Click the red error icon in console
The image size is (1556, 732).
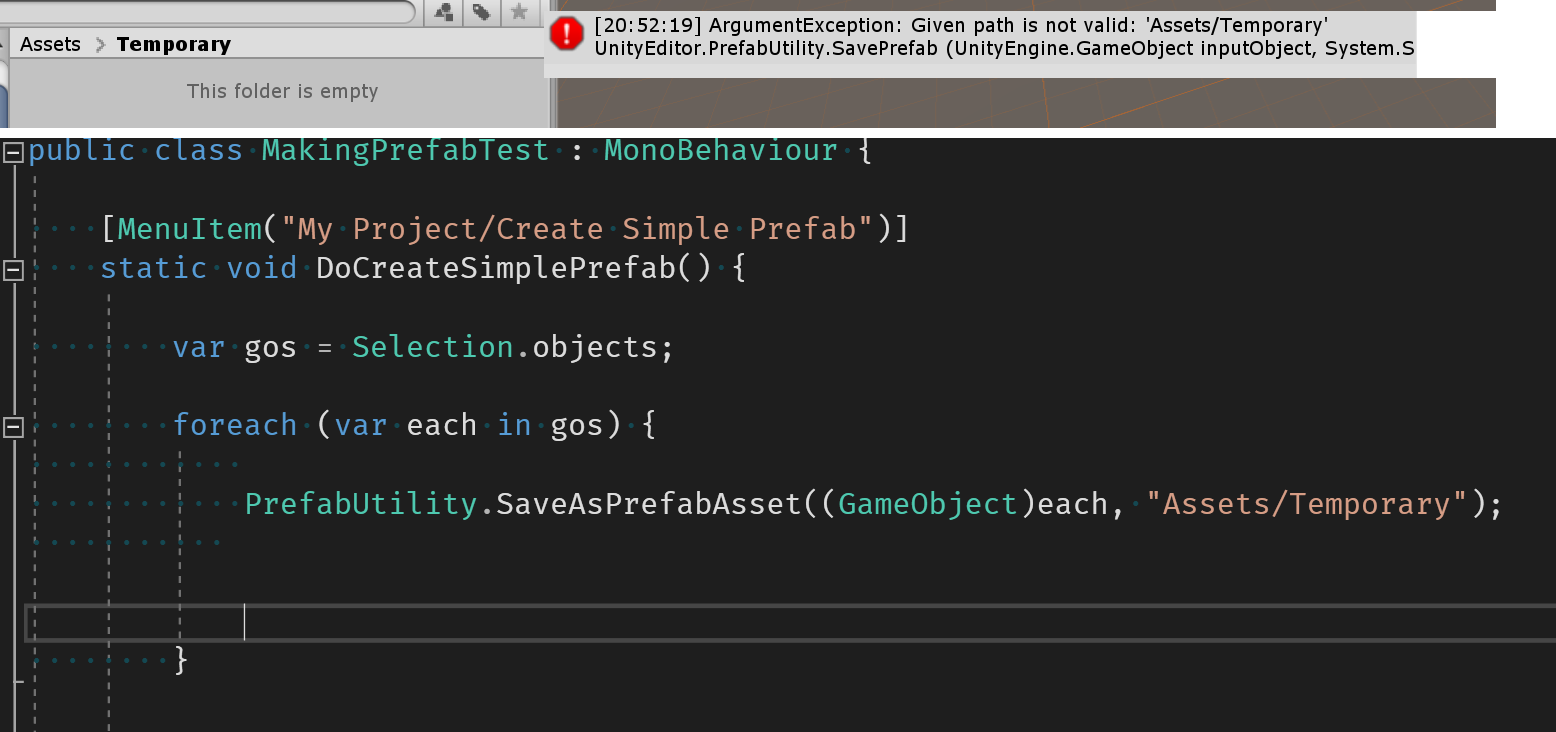click(x=567, y=34)
